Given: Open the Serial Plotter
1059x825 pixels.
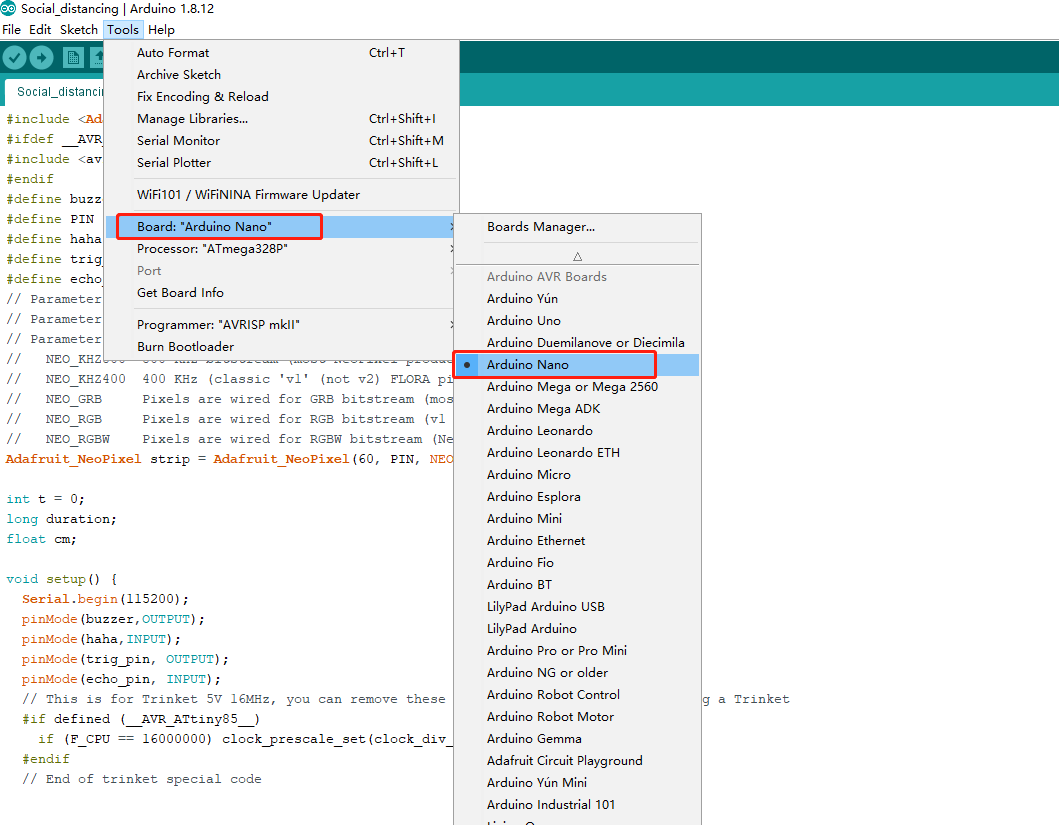Looking at the screenshot, I should click(x=282, y=163).
